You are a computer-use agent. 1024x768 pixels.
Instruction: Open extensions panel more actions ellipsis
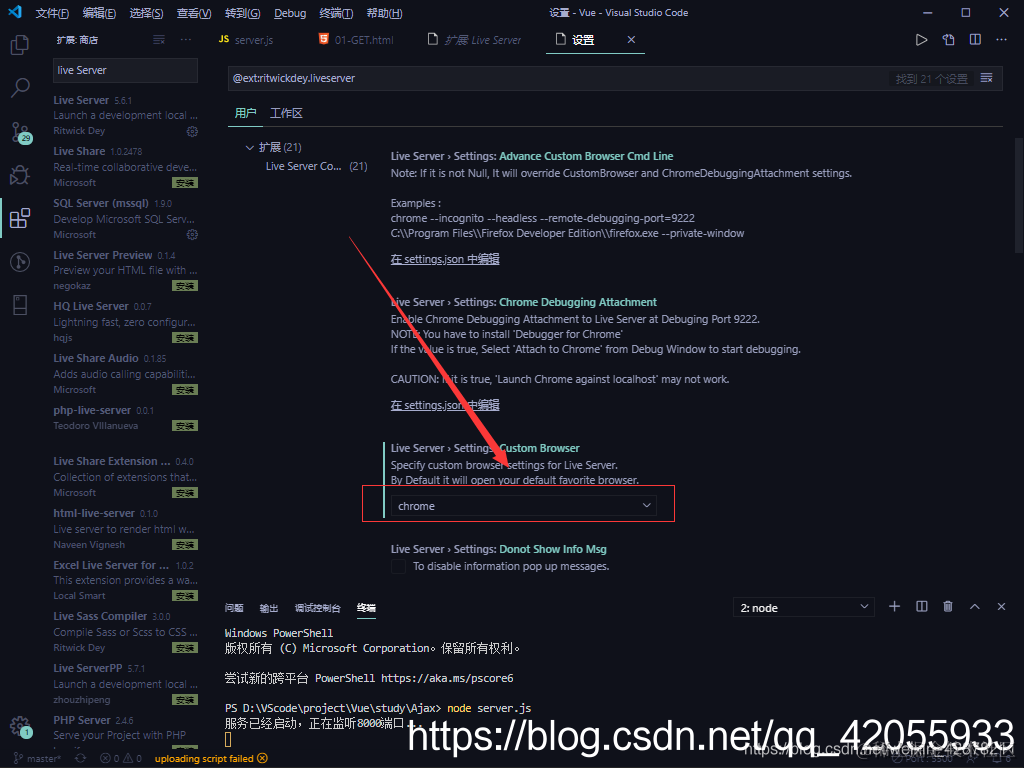(x=186, y=40)
